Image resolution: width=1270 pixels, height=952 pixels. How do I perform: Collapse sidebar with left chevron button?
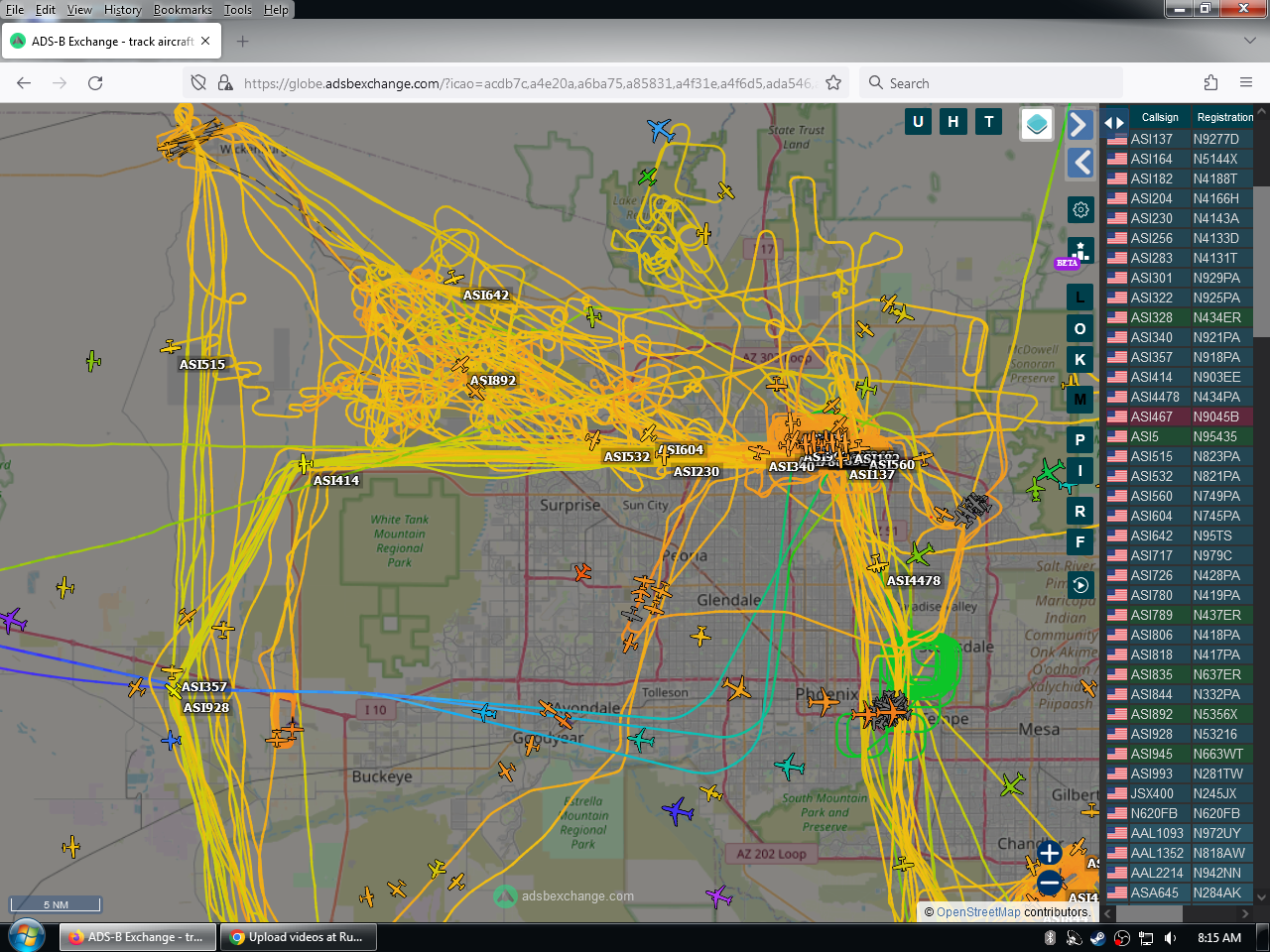coord(1079,163)
